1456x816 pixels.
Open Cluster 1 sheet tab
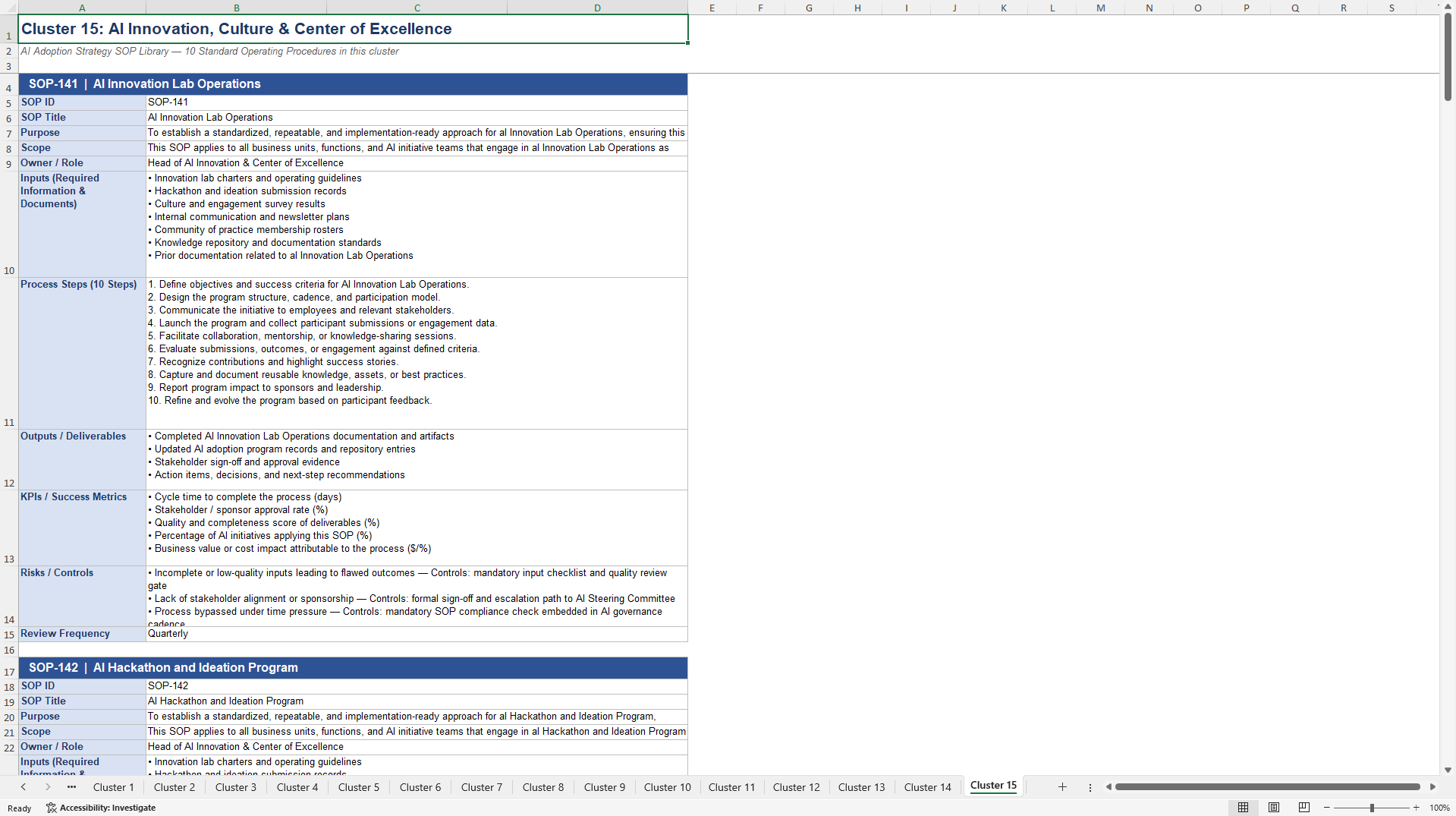point(113,787)
